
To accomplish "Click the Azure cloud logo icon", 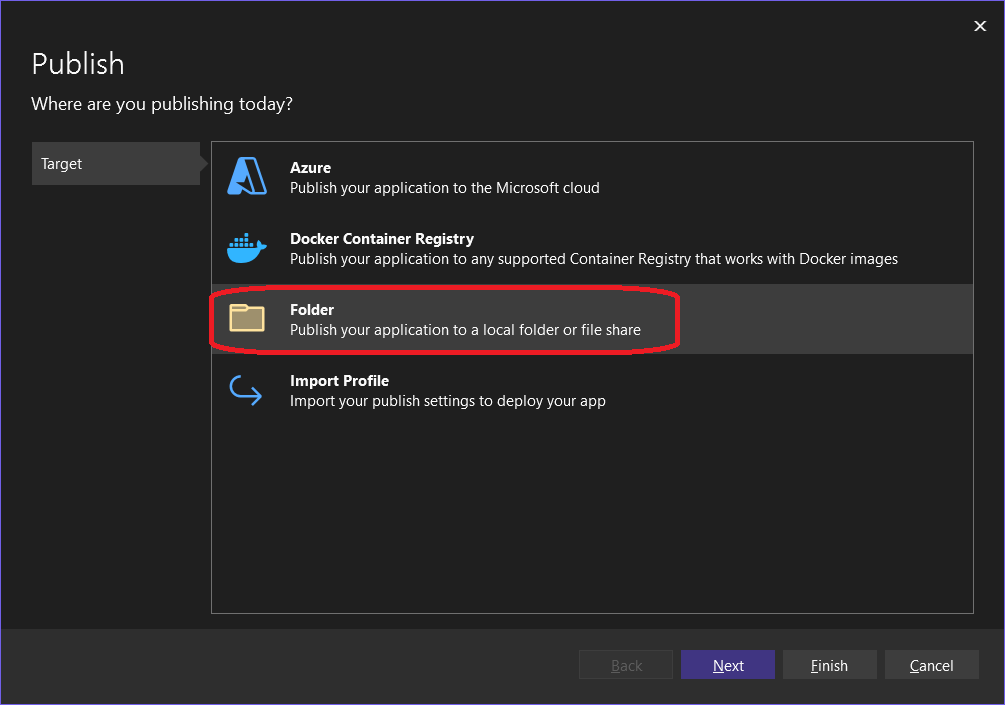I will 246,176.
